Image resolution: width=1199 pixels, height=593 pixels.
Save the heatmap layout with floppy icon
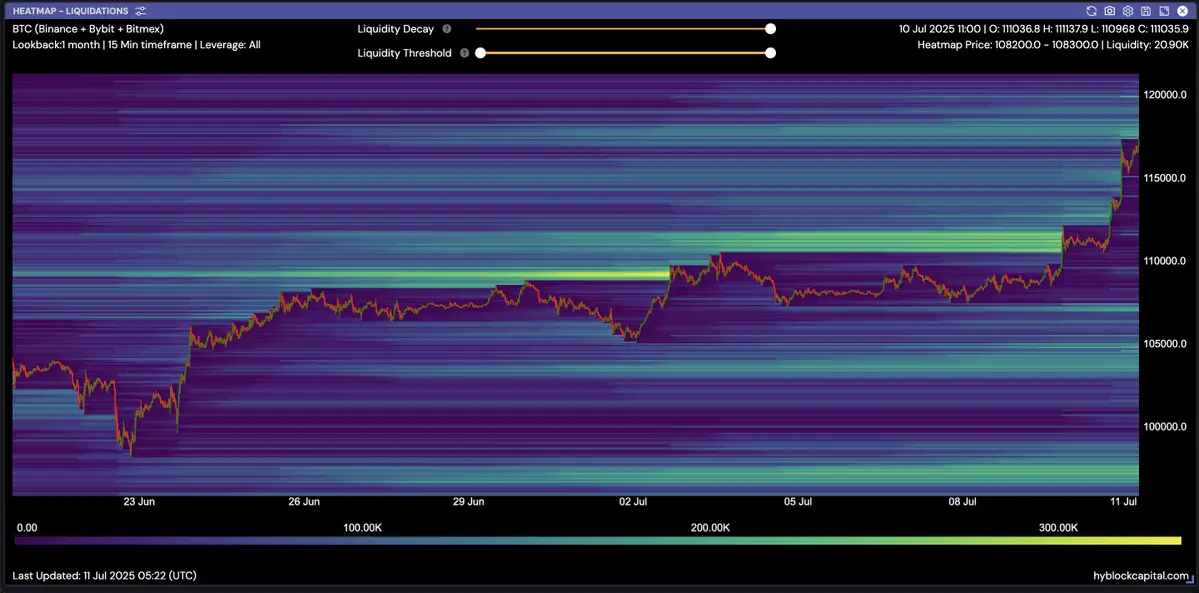(1145, 11)
